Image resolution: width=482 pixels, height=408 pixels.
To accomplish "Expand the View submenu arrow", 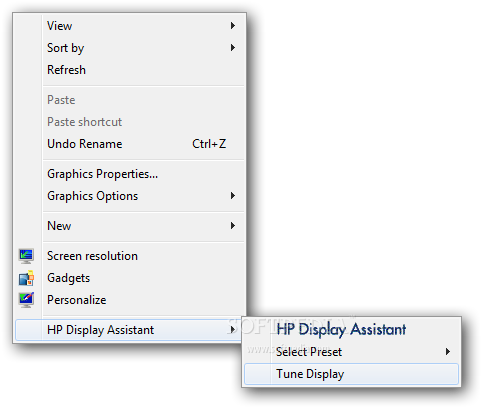I will pos(233,26).
